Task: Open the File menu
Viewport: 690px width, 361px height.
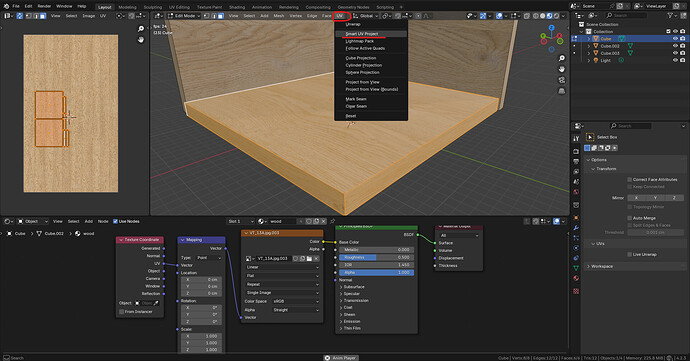Action: [x=16, y=6]
